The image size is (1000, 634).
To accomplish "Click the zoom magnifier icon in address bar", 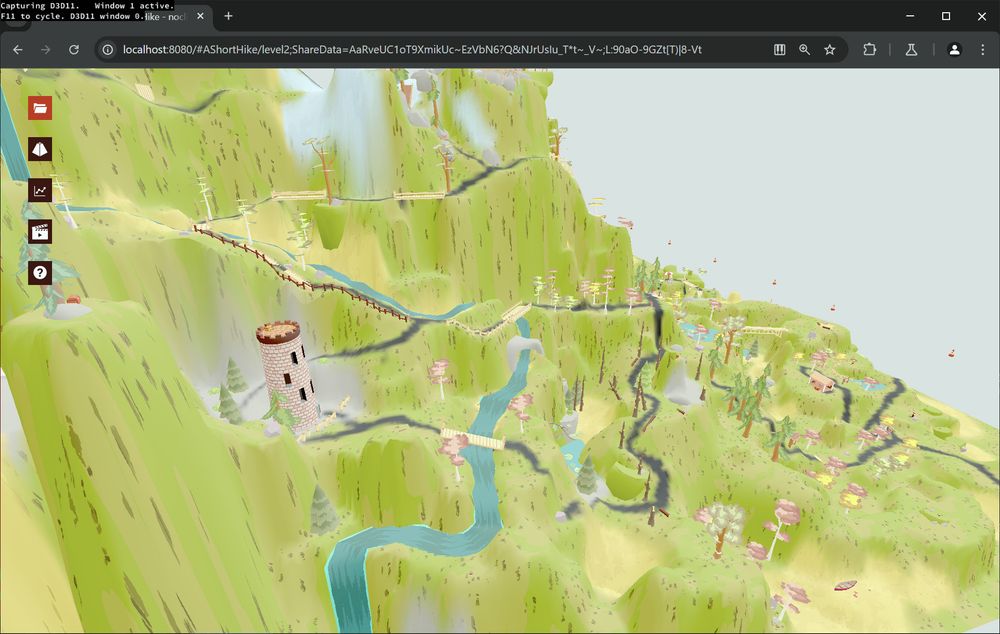I will coord(804,49).
